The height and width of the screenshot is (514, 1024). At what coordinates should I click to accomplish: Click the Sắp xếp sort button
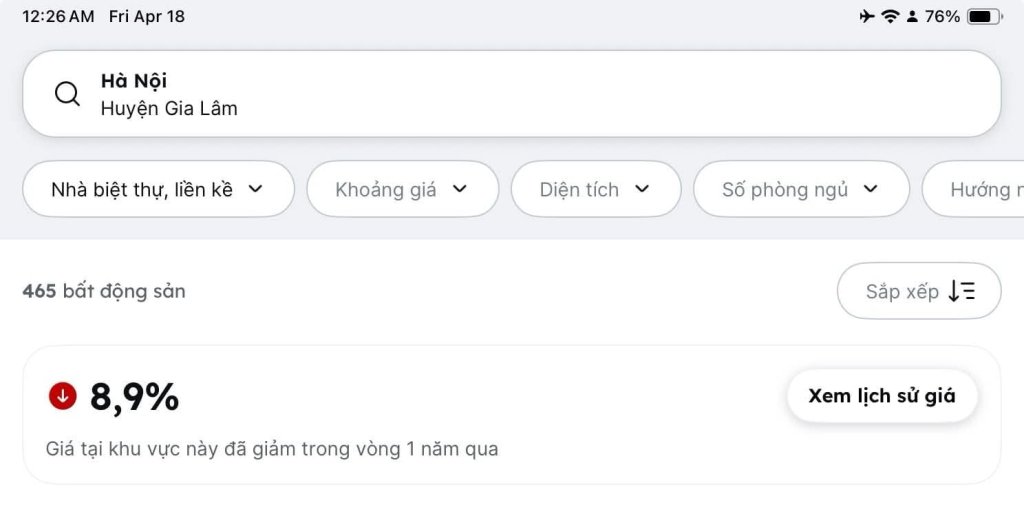point(919,291)
